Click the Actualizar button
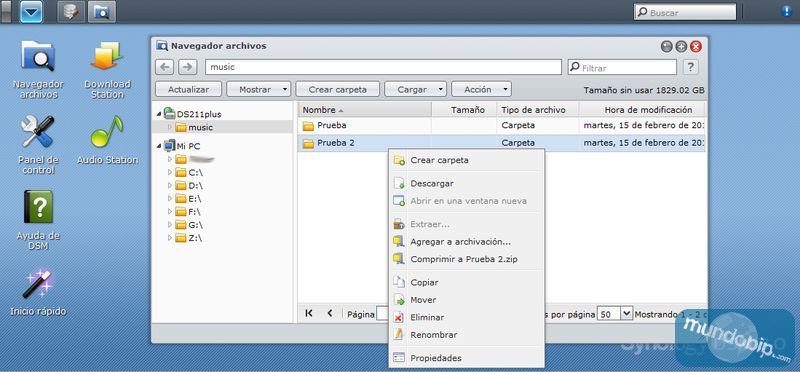The image size is (800, 372). click(x=188, y=89)
